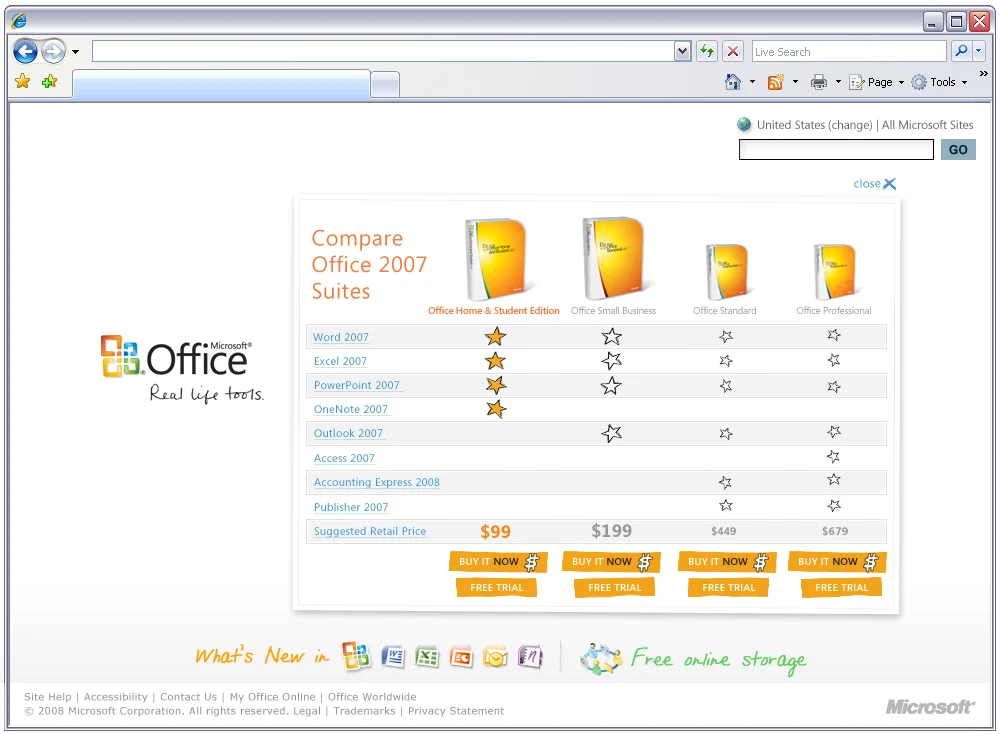The image size is (1000, 734).
Task: Click the browser Back arrow button
Action: point(26,51)
